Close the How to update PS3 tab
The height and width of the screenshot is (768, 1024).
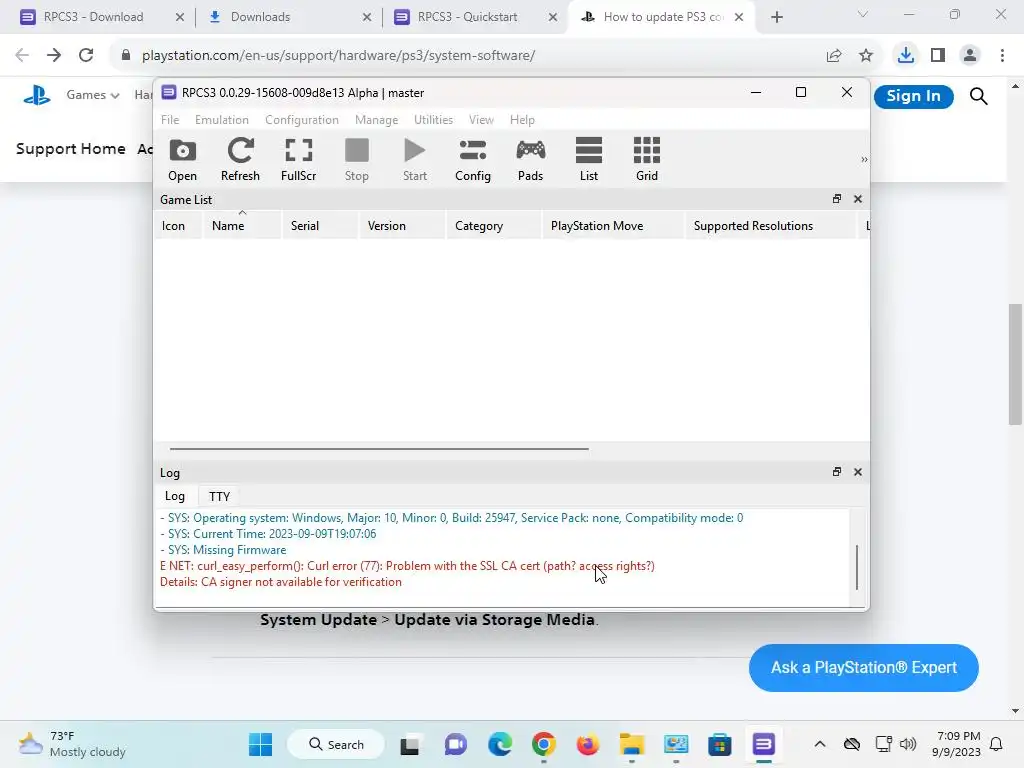739,17
